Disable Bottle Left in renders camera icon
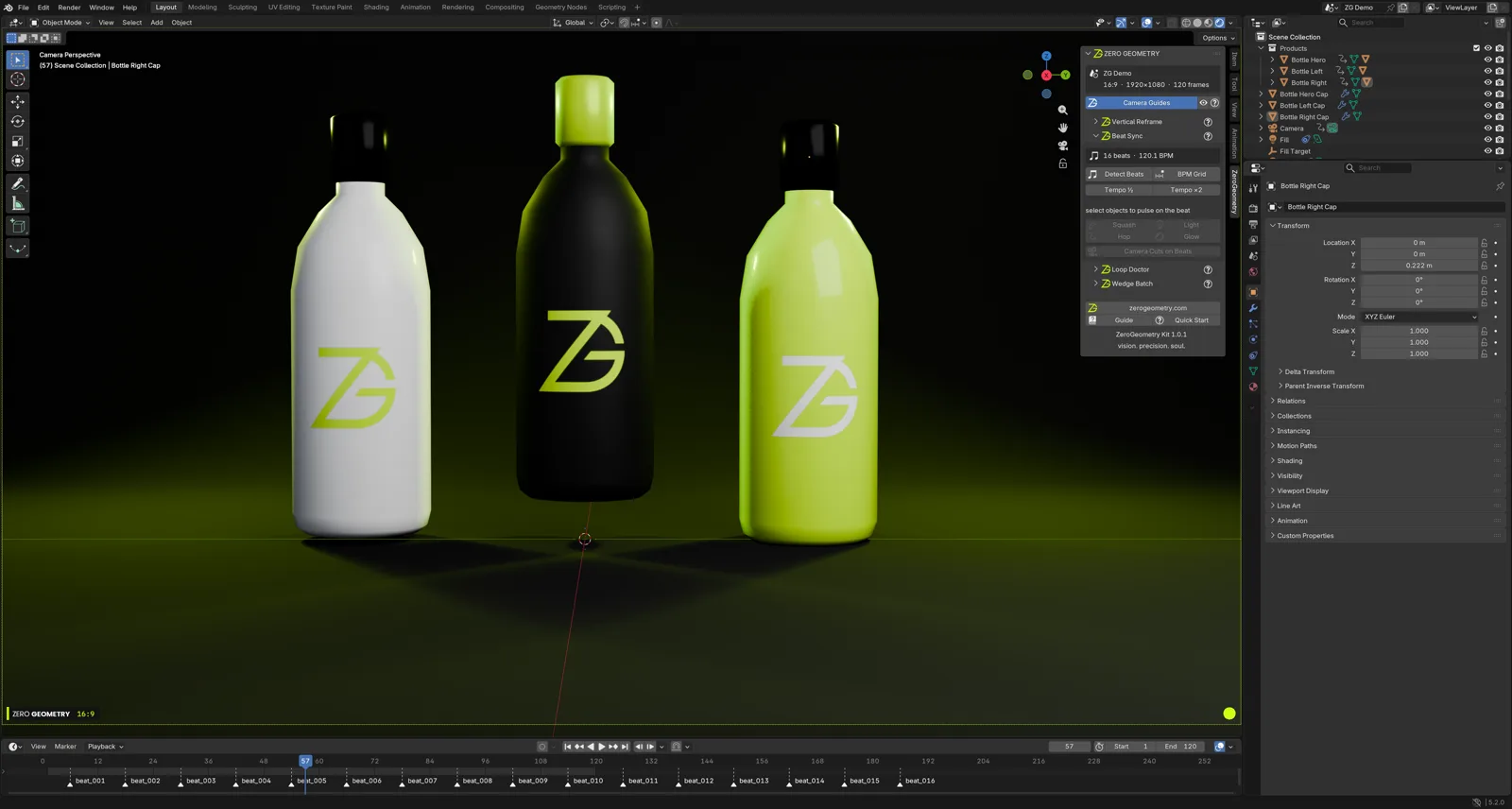Screen dimensions: 1512x809 1500,71
